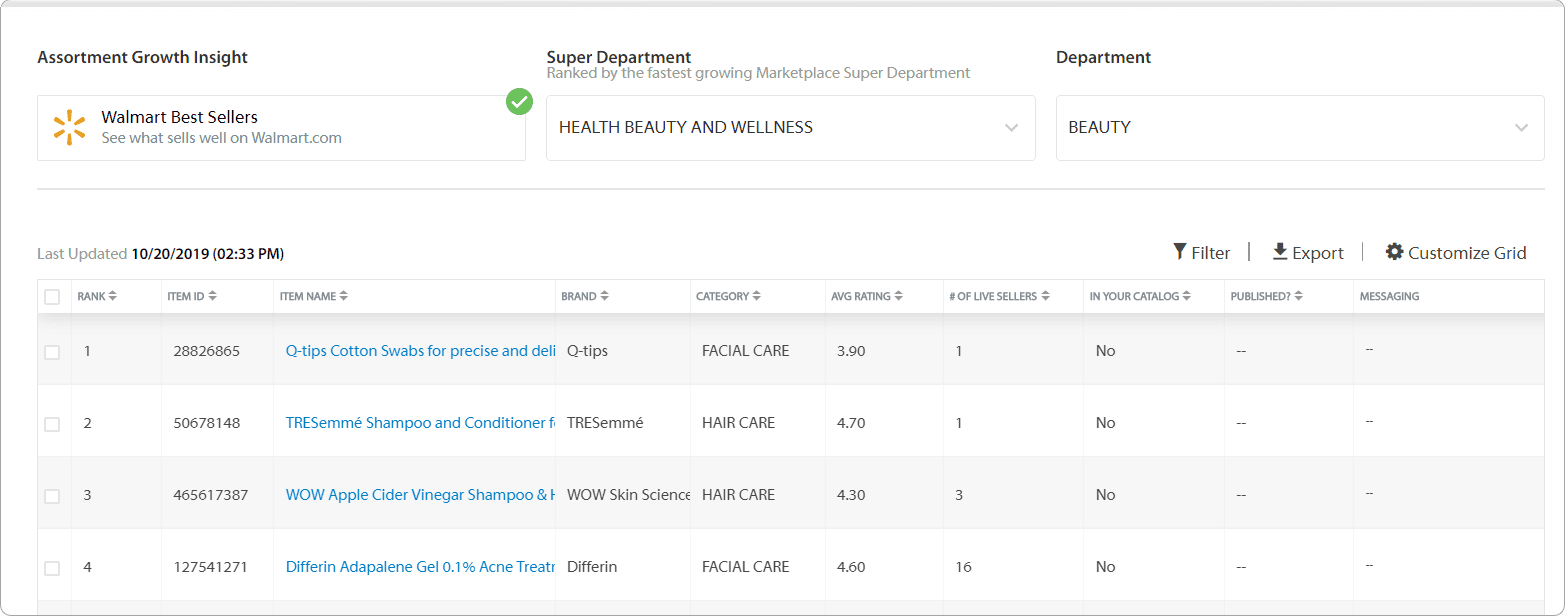Click item ID 28826865

pos(206,351)
